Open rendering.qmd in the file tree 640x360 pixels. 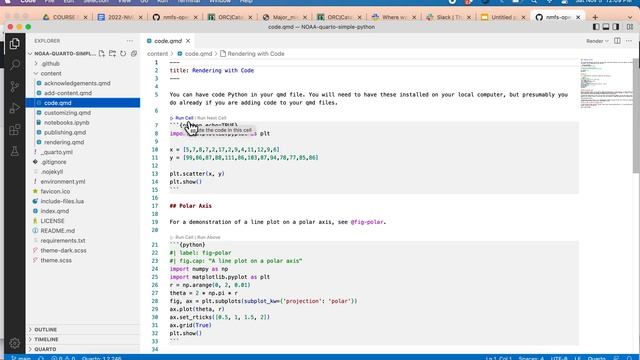click(x=64, y=142)
